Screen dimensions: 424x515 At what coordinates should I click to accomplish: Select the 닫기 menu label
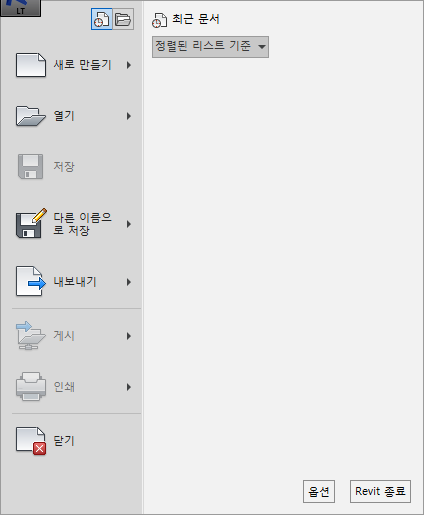(x=64, y=441)
